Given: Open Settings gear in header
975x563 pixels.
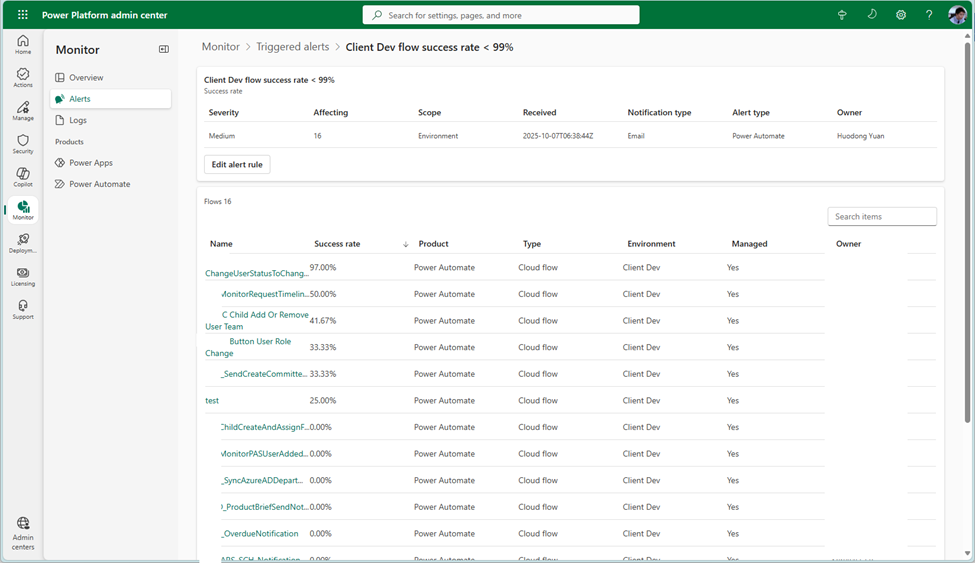Looking at the screenshot, I should point(900,15).
